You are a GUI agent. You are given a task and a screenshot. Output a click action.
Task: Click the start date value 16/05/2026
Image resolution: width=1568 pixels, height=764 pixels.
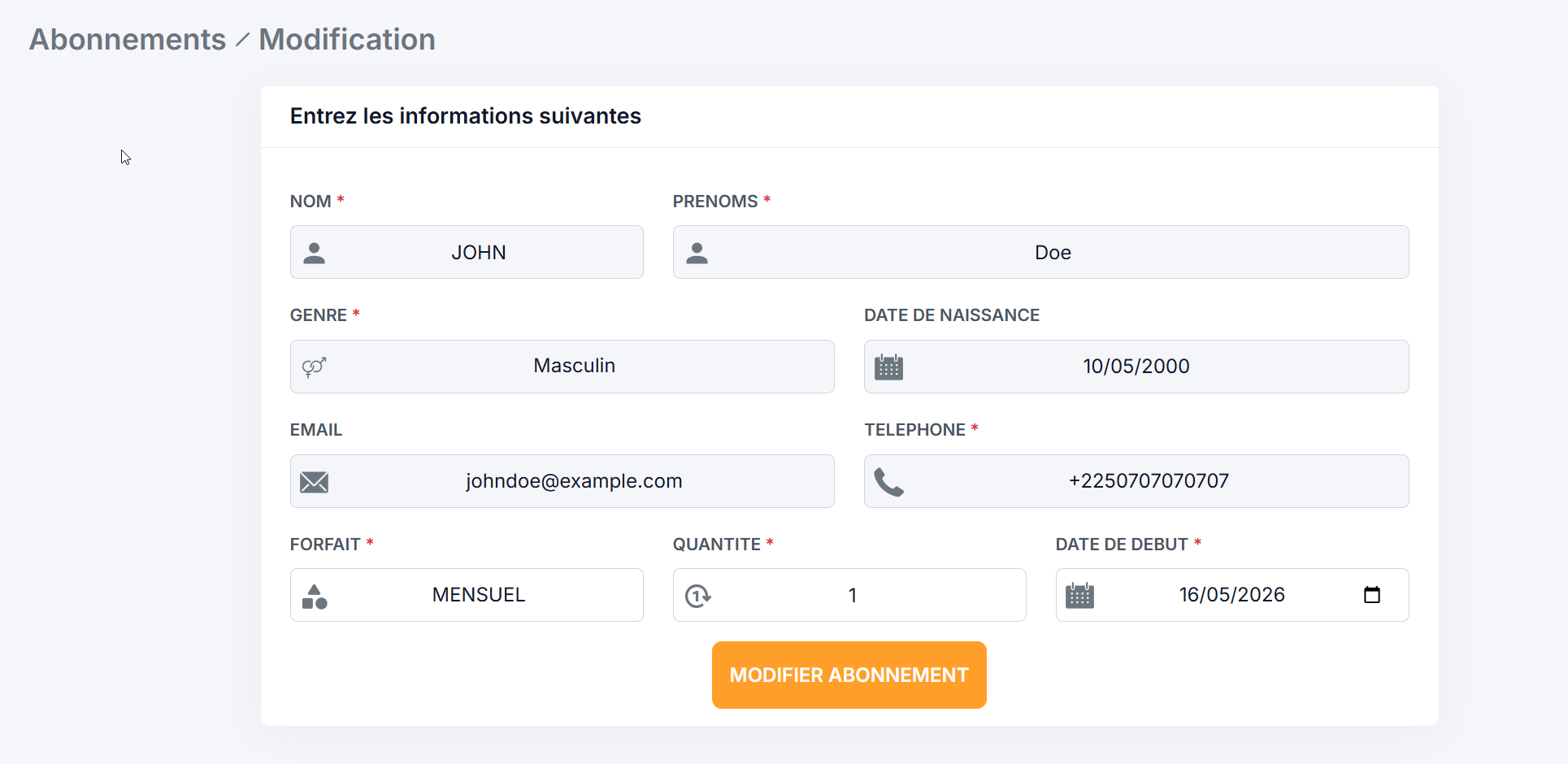pos(1231,595)
